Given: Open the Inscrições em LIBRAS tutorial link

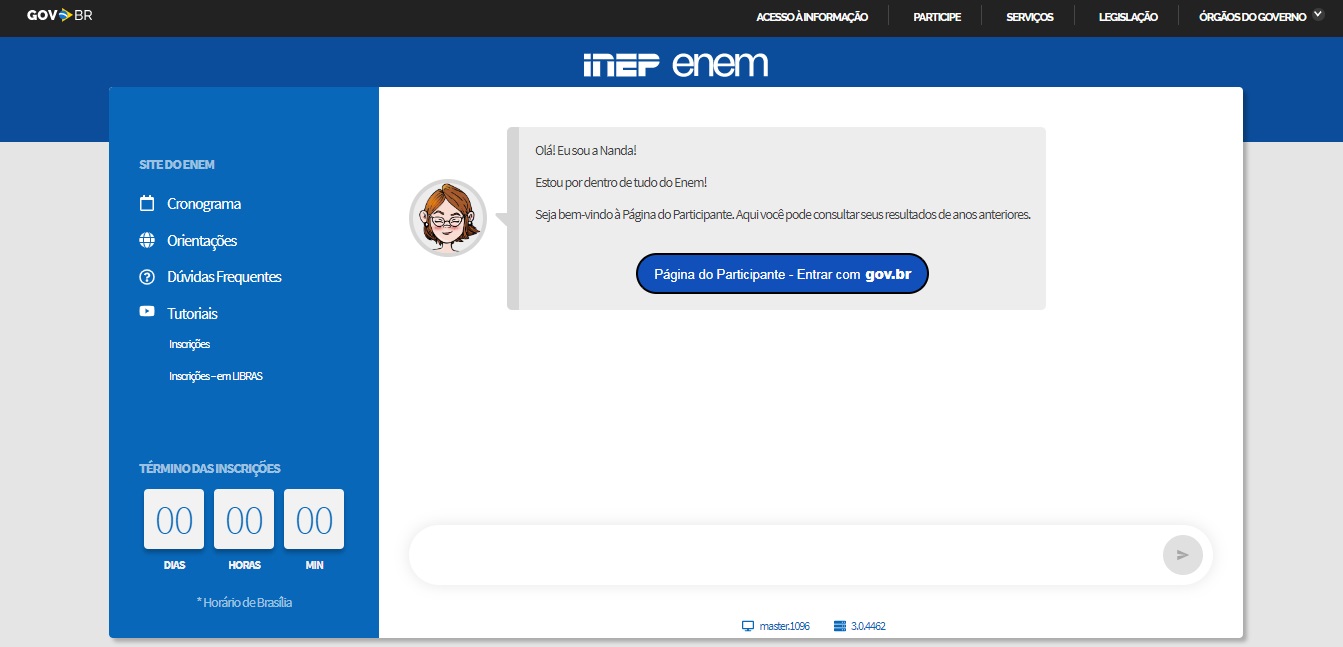Looking at the screenshot, I should 216,377.
